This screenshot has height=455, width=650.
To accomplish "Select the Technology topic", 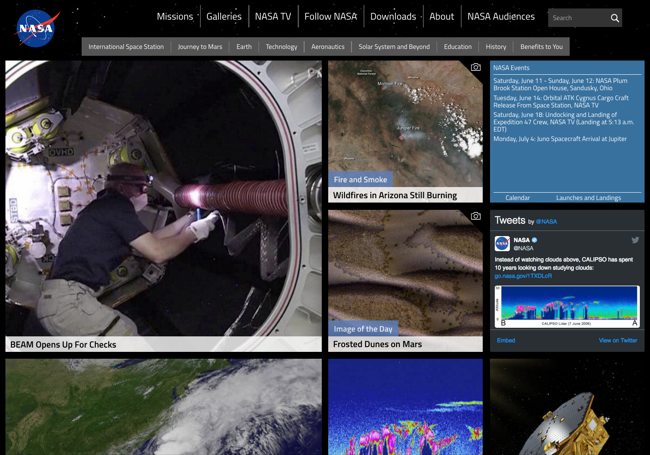I will [281, 47].
